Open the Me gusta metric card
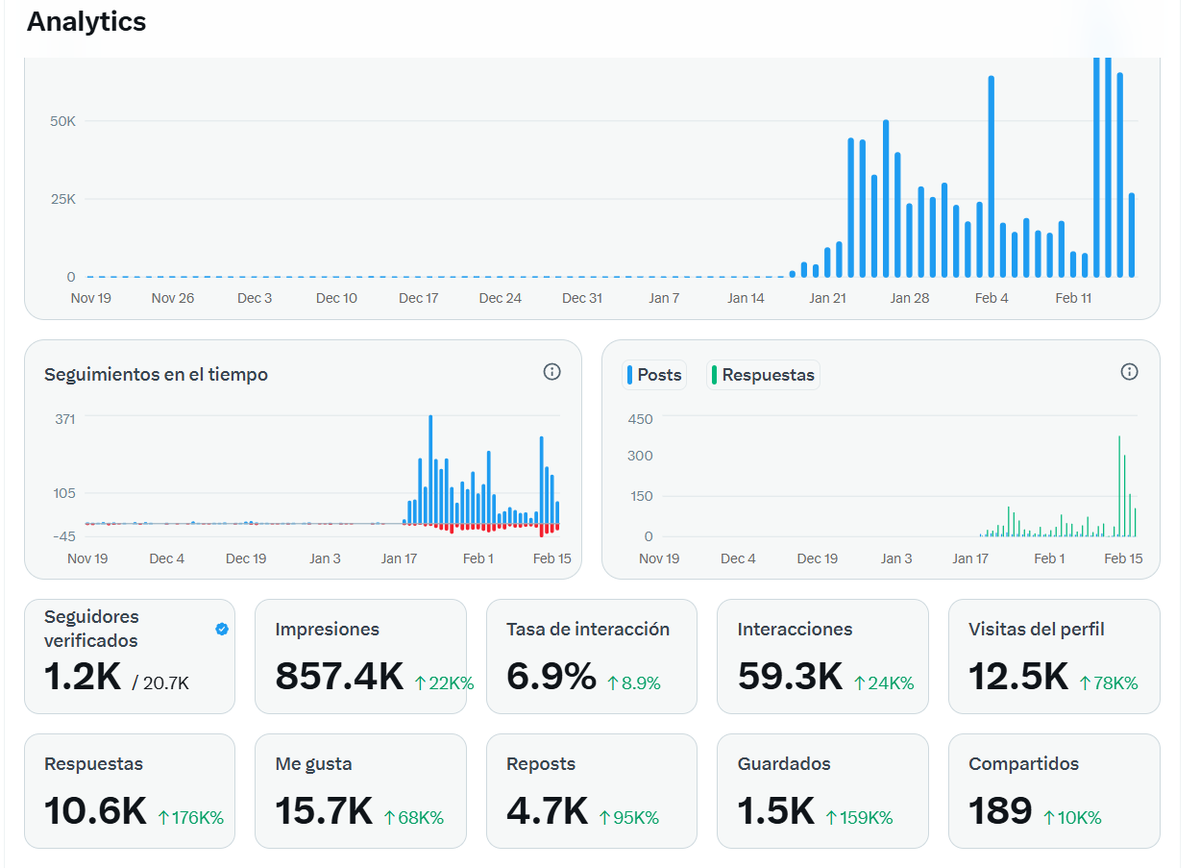This screenshot has width=1200, height=868. [x=361, y=791]
